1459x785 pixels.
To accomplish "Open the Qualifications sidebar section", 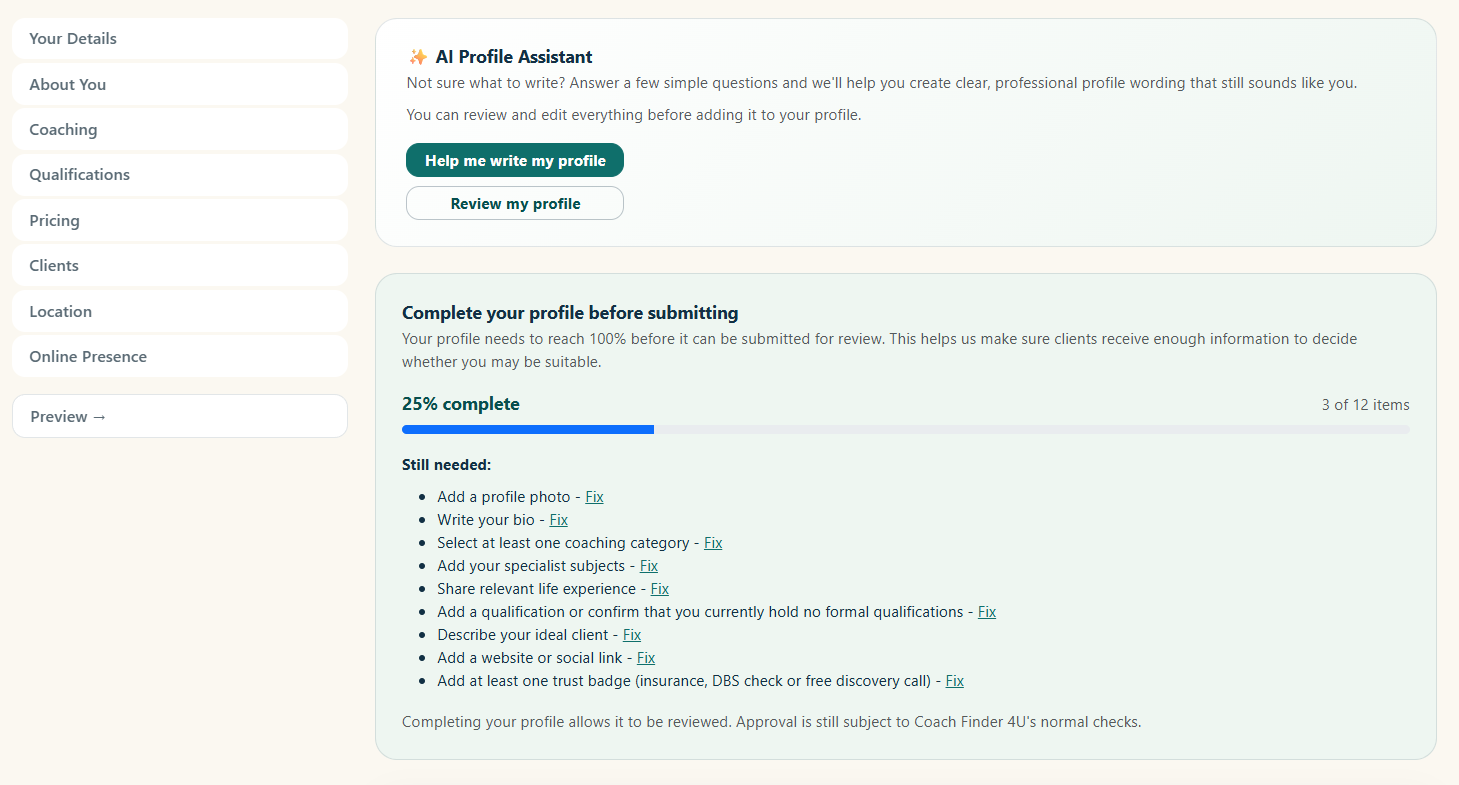I will (x=180, y=175).
